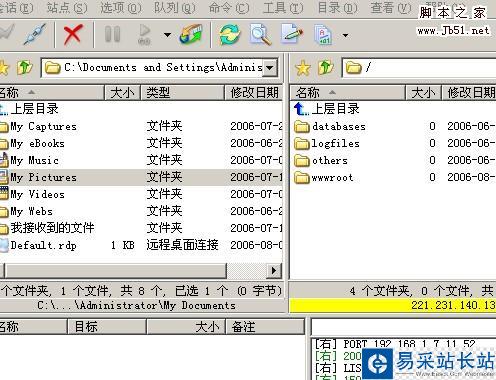Screen dimensions: 496x380
Task: Open the 查看(V) menu
Action: pos(391,7)
